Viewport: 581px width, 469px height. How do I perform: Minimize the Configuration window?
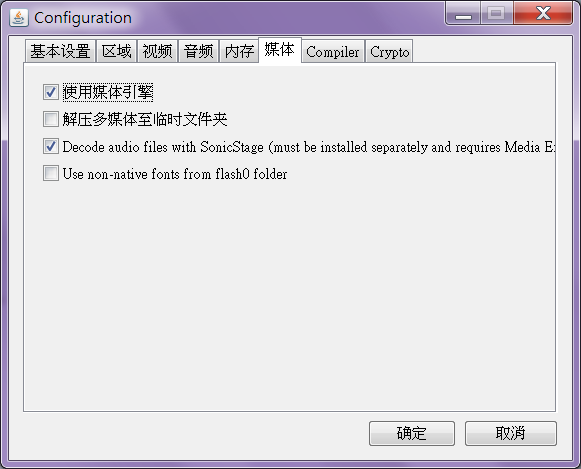pyautogui.click(x=463, y=13)
